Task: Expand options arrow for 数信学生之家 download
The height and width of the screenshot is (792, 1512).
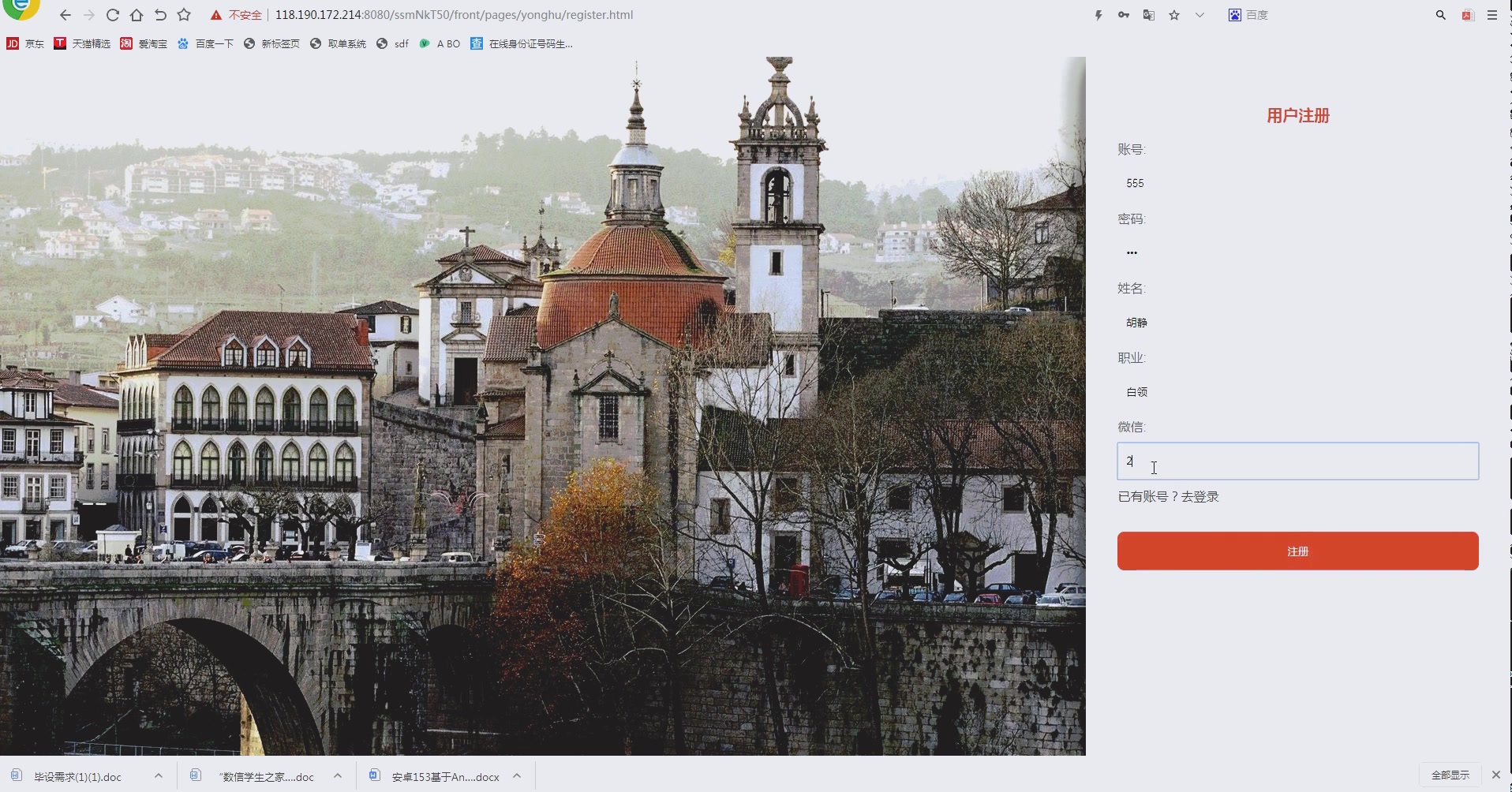Action: click(338, 776)
